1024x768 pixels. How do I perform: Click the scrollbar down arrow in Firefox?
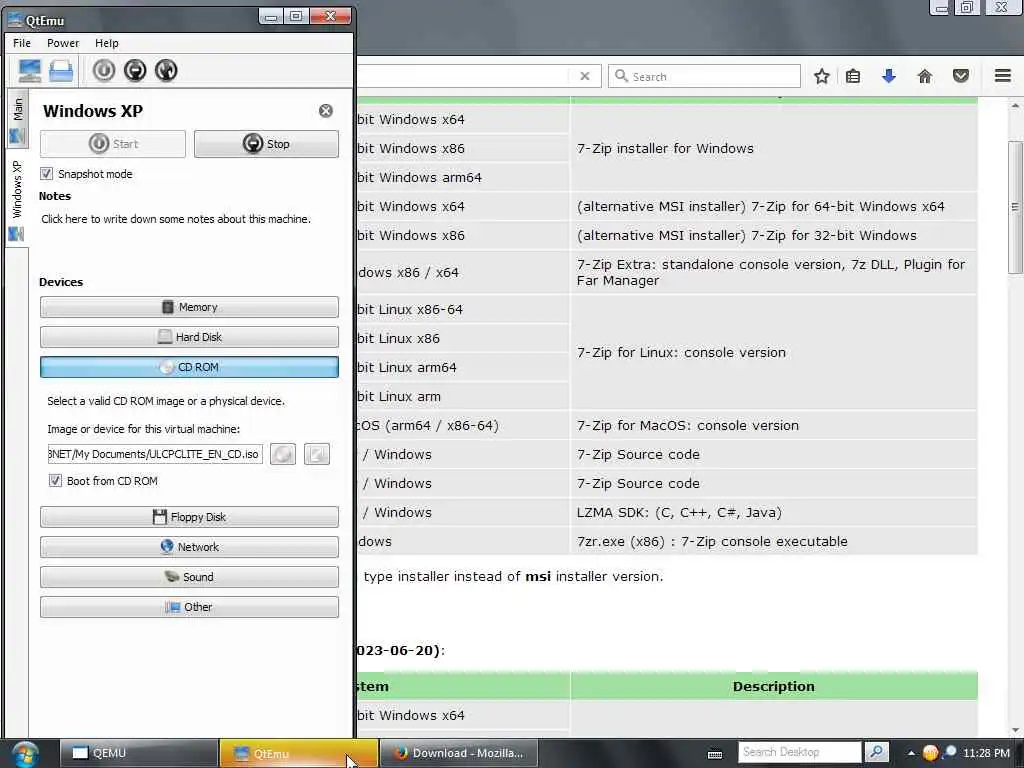point(1015,730)
